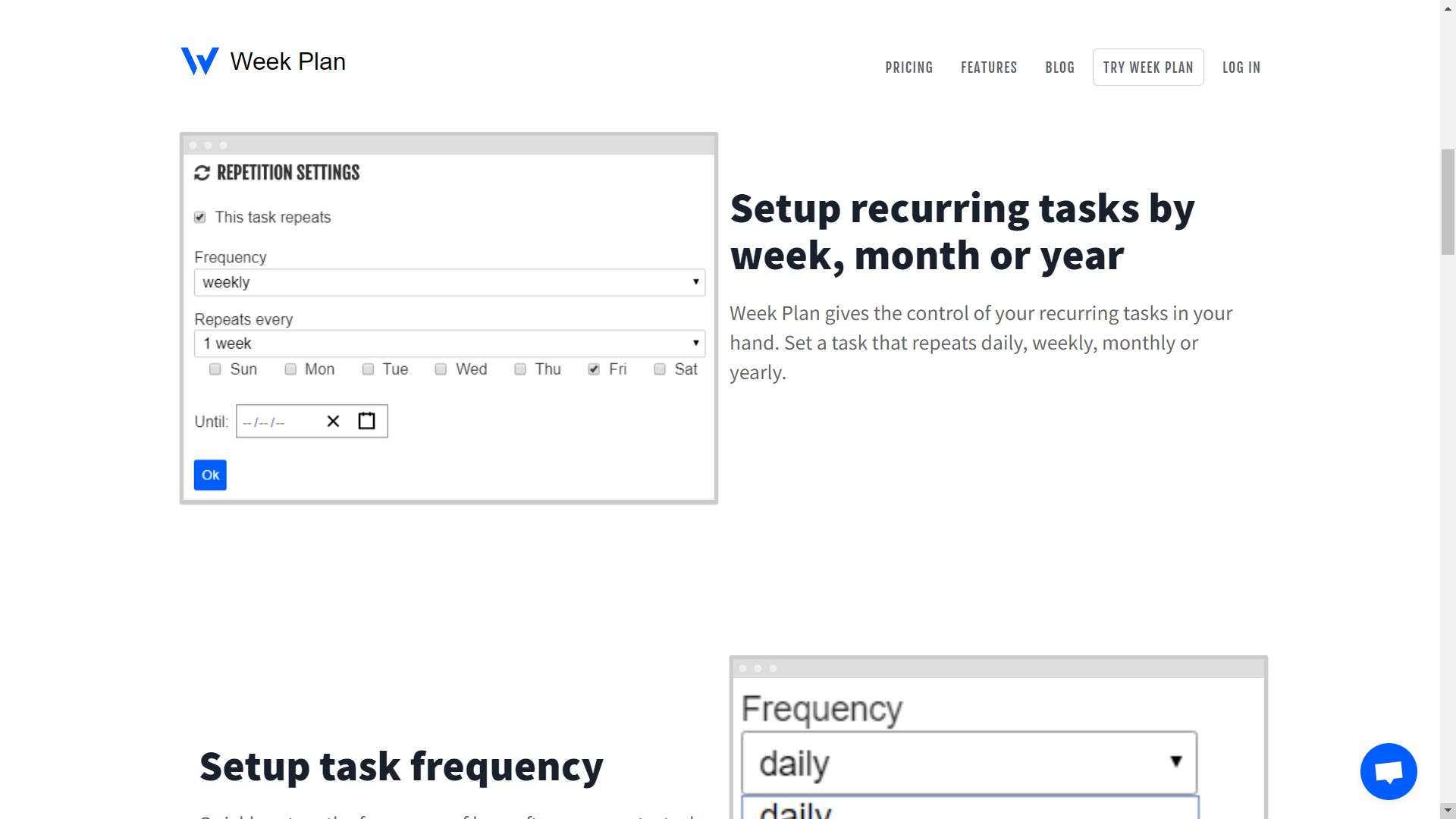Click the Try Week Plan button
Screen dimensions: 1456x819
pyautogui.click(x=1147, y=67)
